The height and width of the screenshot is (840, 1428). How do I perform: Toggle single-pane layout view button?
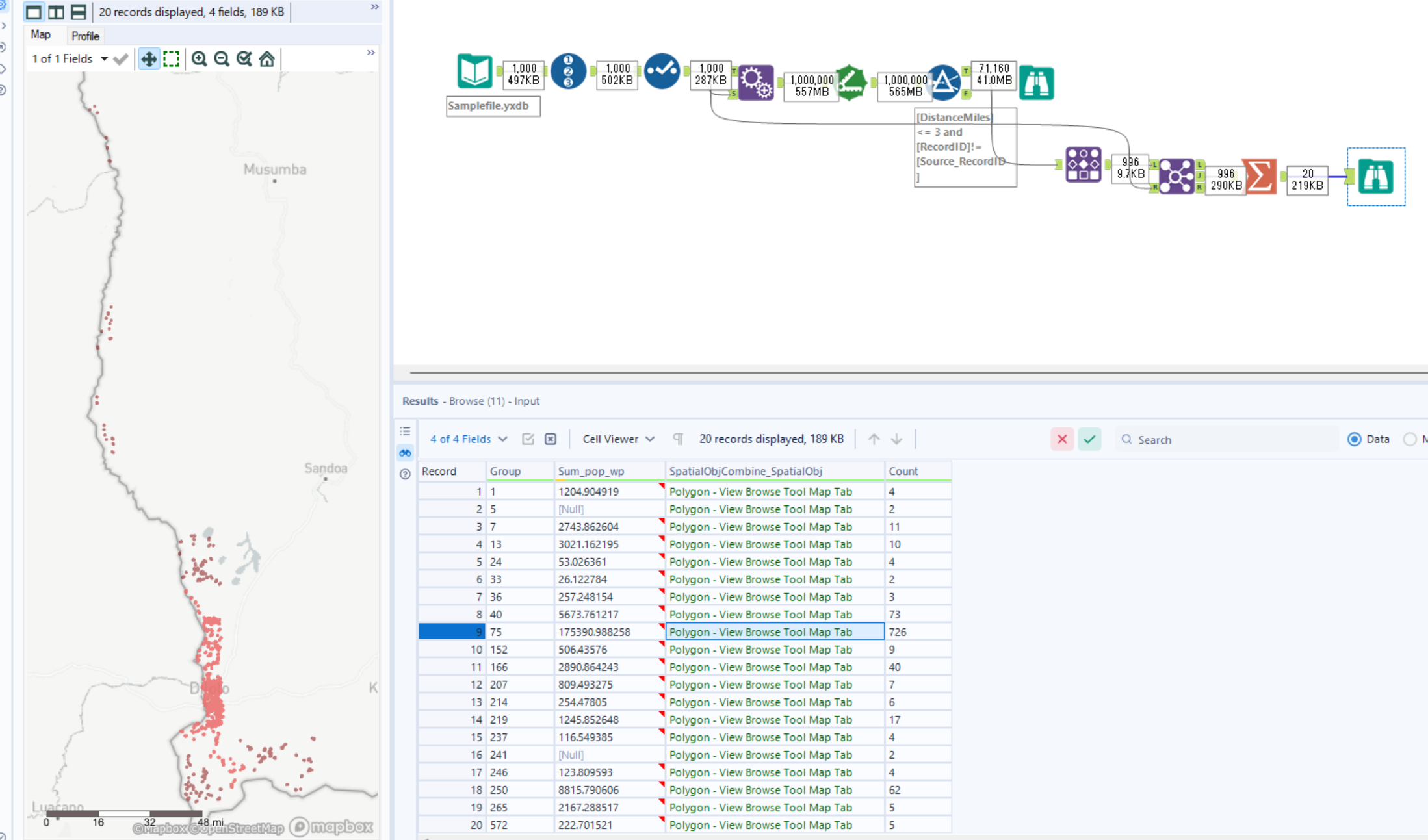tap(34, 12)
